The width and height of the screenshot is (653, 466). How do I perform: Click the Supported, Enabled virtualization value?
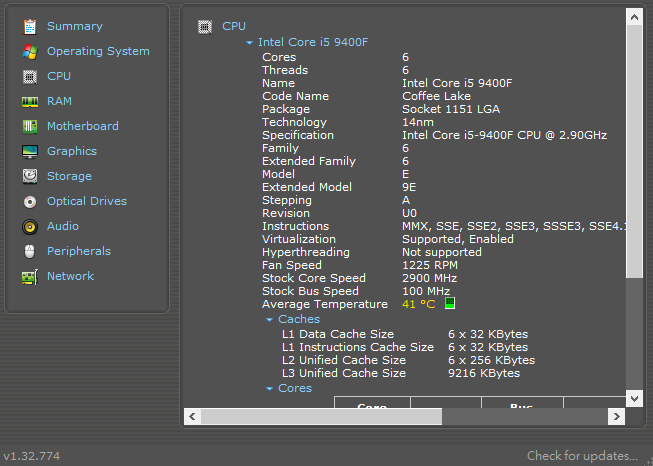[x=457, y=239]
